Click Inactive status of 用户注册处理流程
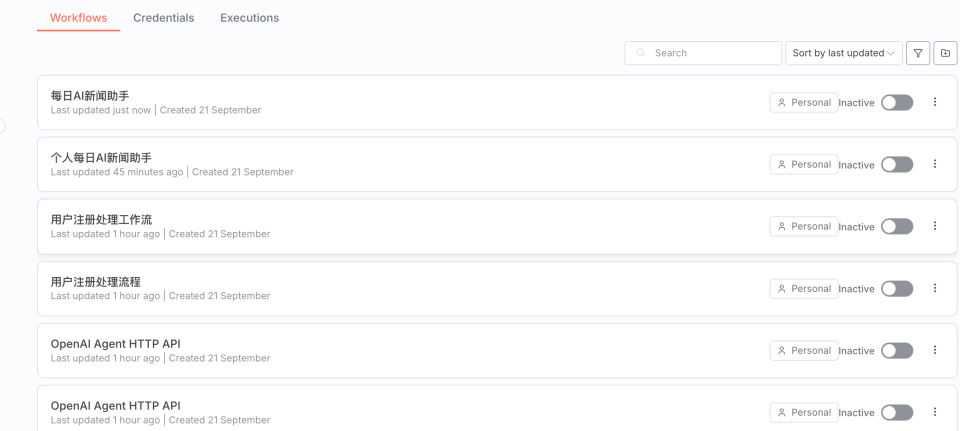960x431 pixels. coord(857,289)
